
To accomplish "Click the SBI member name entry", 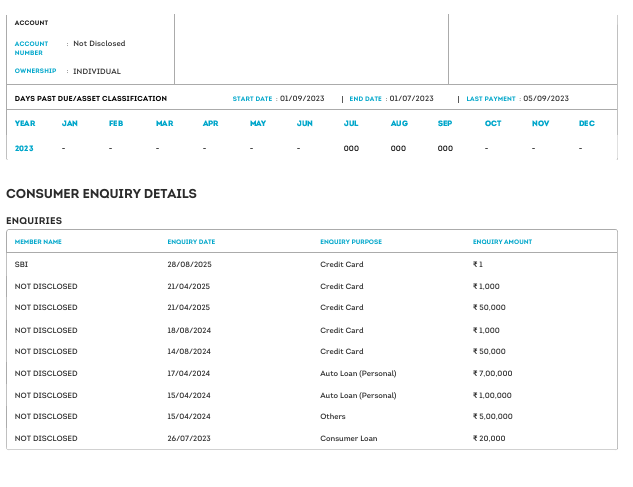I will [x=21, y=265].
